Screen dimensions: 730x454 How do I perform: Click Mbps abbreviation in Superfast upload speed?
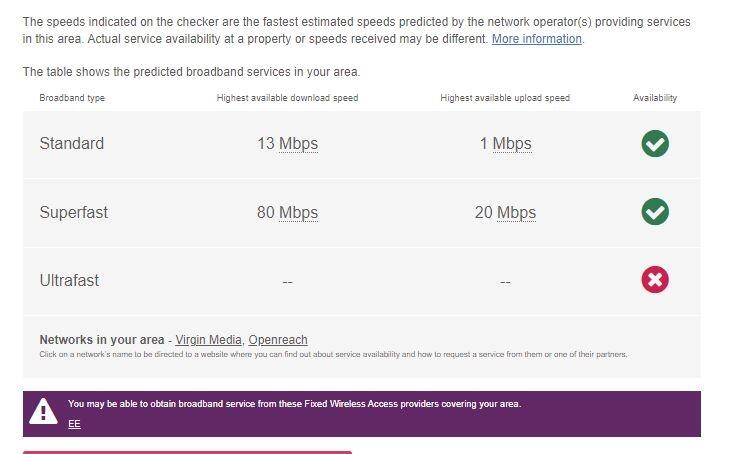(517, 213)
